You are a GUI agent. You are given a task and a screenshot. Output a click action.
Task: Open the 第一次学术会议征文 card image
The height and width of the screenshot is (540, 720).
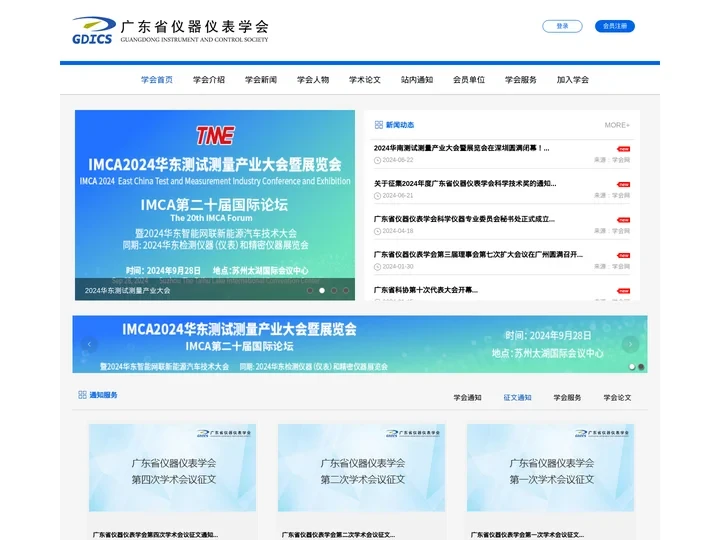pos(551,467)
